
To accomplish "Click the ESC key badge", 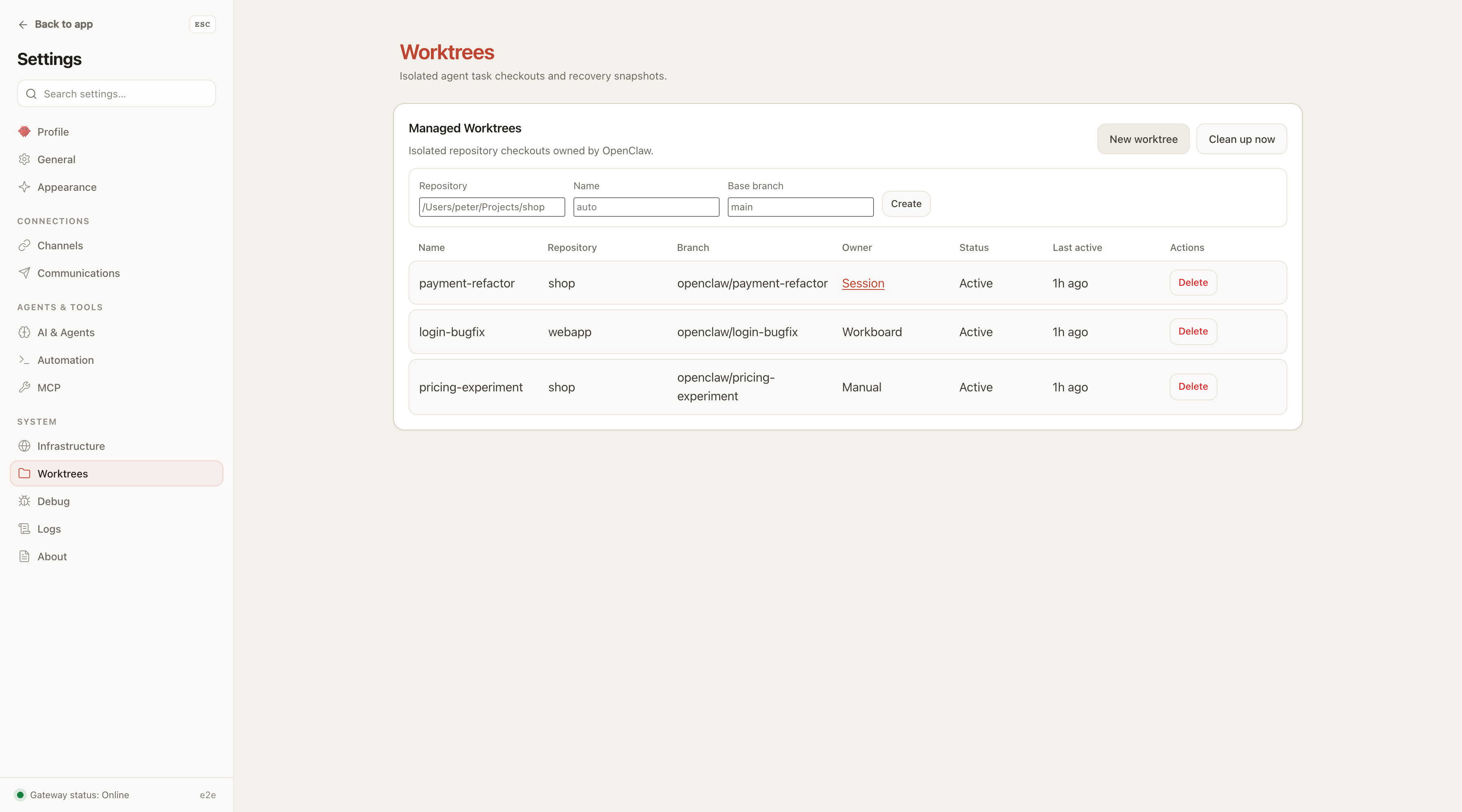I will (202, 24).
